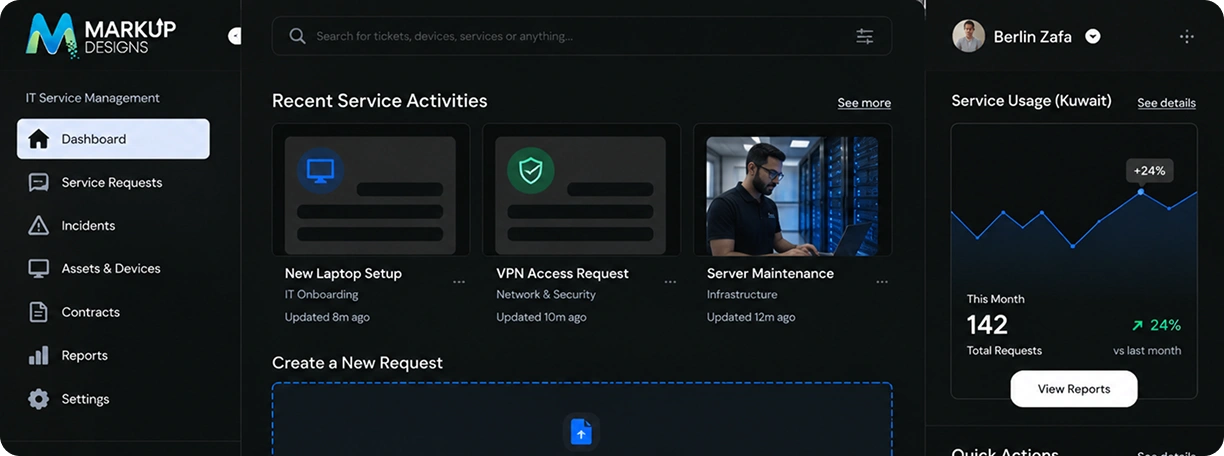The image size is (1224, 456).
Task: Click the blue monitor icon on laptop card
Action: [x=320, y=170]
